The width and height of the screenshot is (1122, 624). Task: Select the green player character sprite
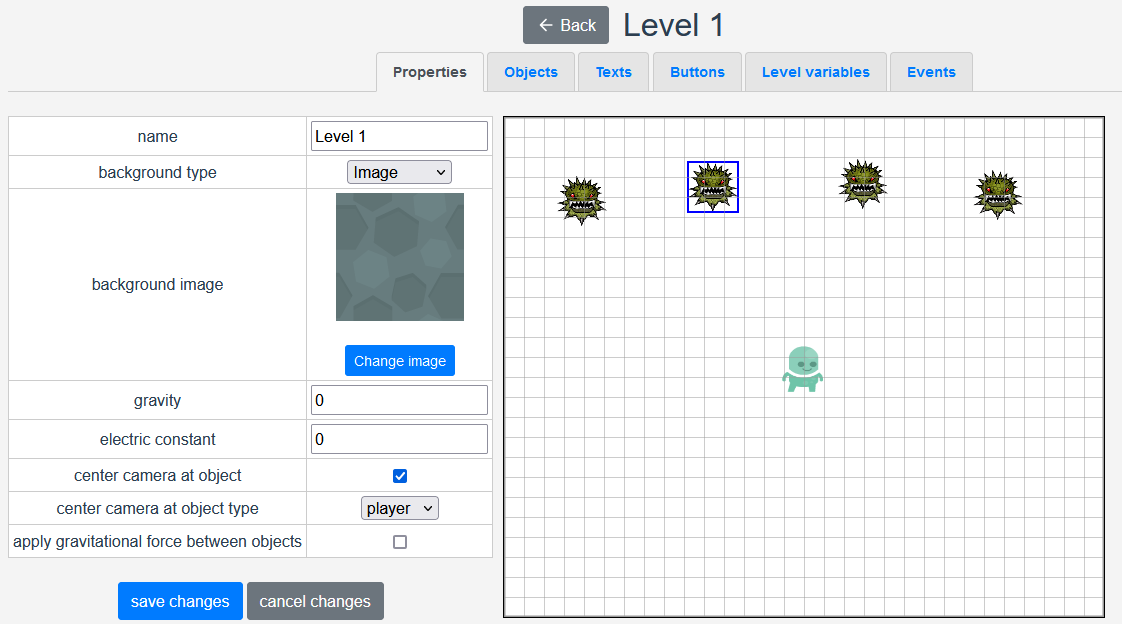tap(803, 369)
